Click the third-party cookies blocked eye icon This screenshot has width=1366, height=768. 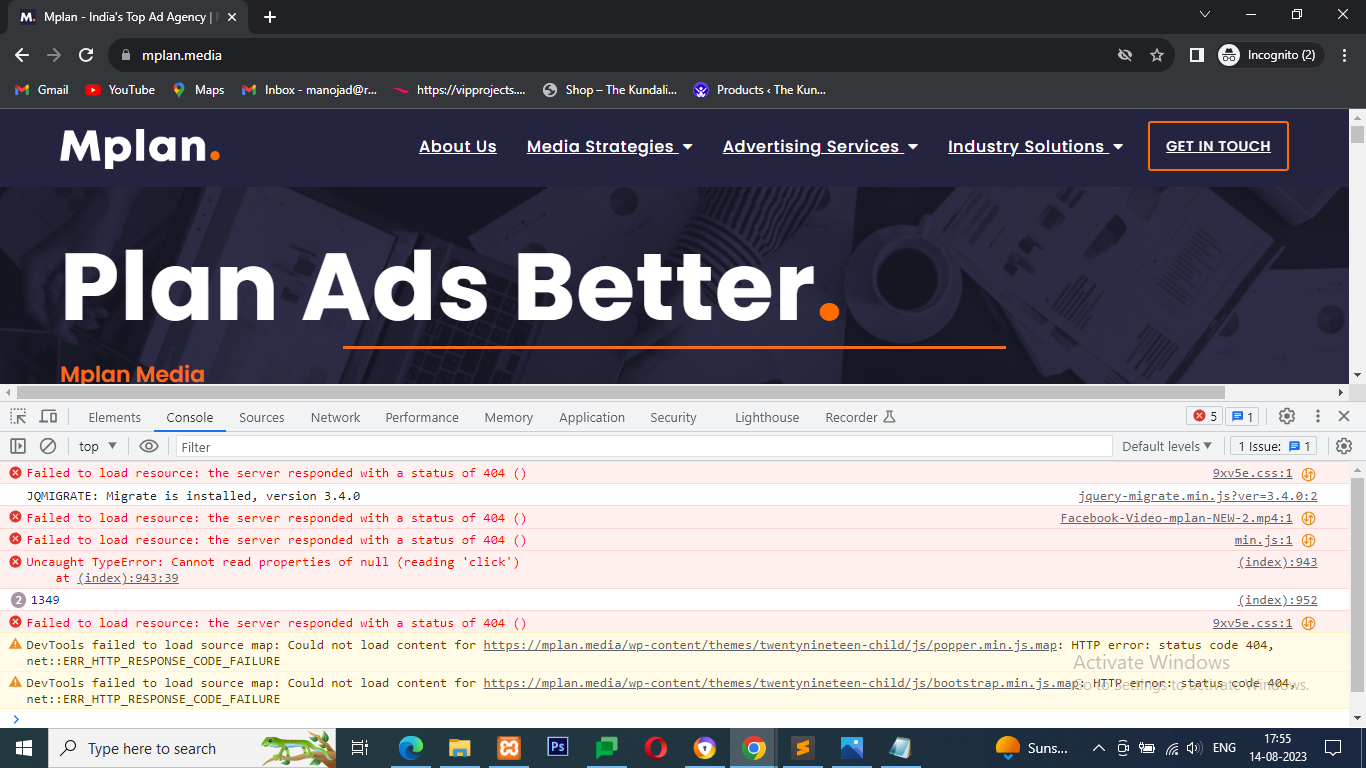coord(1125,55)
